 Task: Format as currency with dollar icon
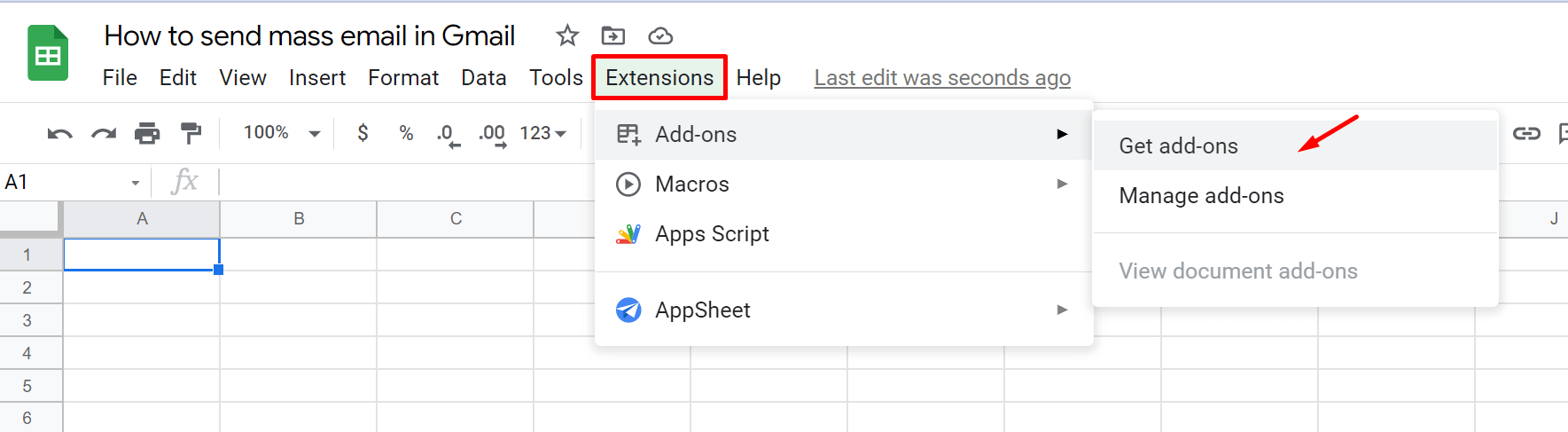[x=363, y=133]
